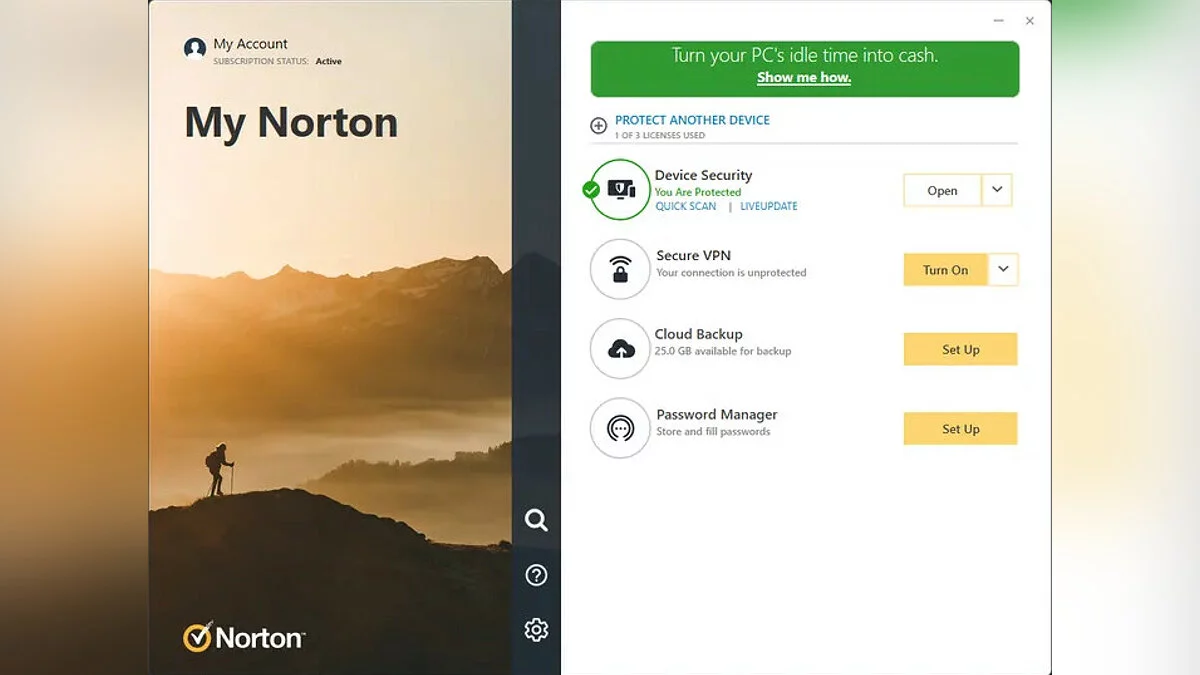Click 'Store and fill passwords' text
This screenshot has height=675, width=1200.
pyautogui.click(x=713, y=432)
